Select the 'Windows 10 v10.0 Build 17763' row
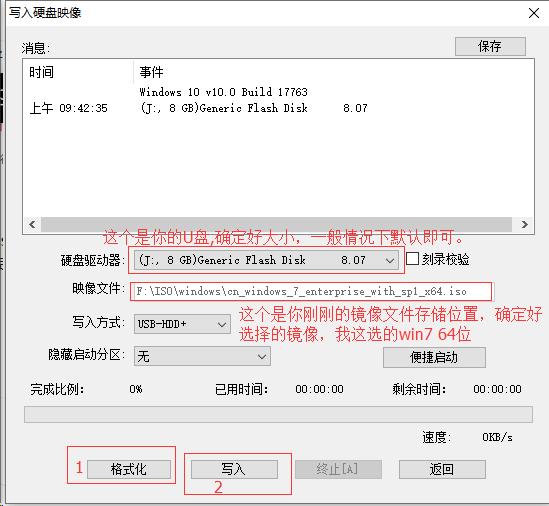 pos(223,92)
